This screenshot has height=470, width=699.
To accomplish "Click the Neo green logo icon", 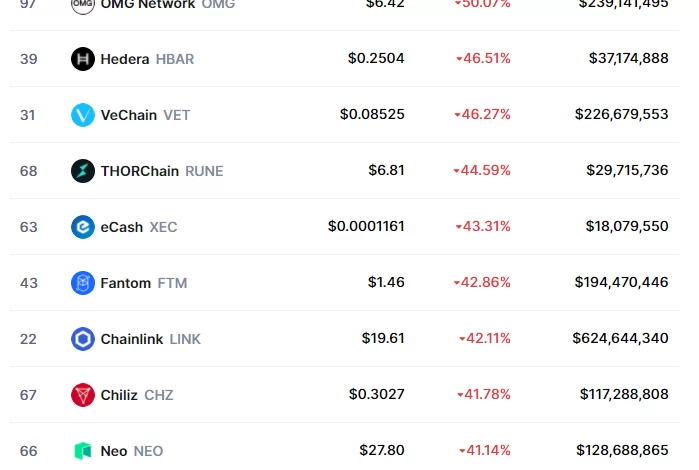I will [83, 451].
